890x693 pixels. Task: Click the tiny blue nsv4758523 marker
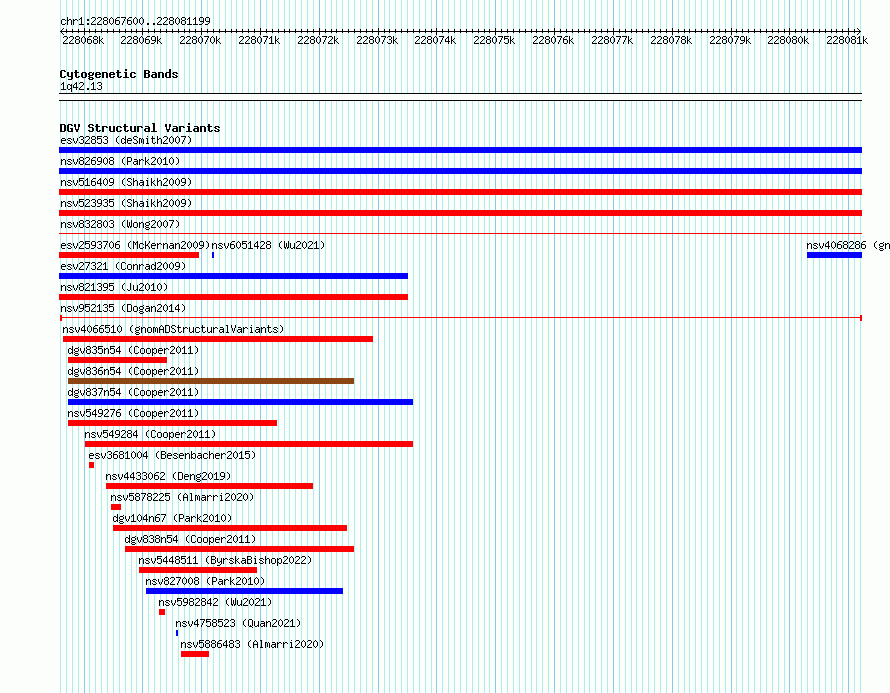(x=177, y=633)
